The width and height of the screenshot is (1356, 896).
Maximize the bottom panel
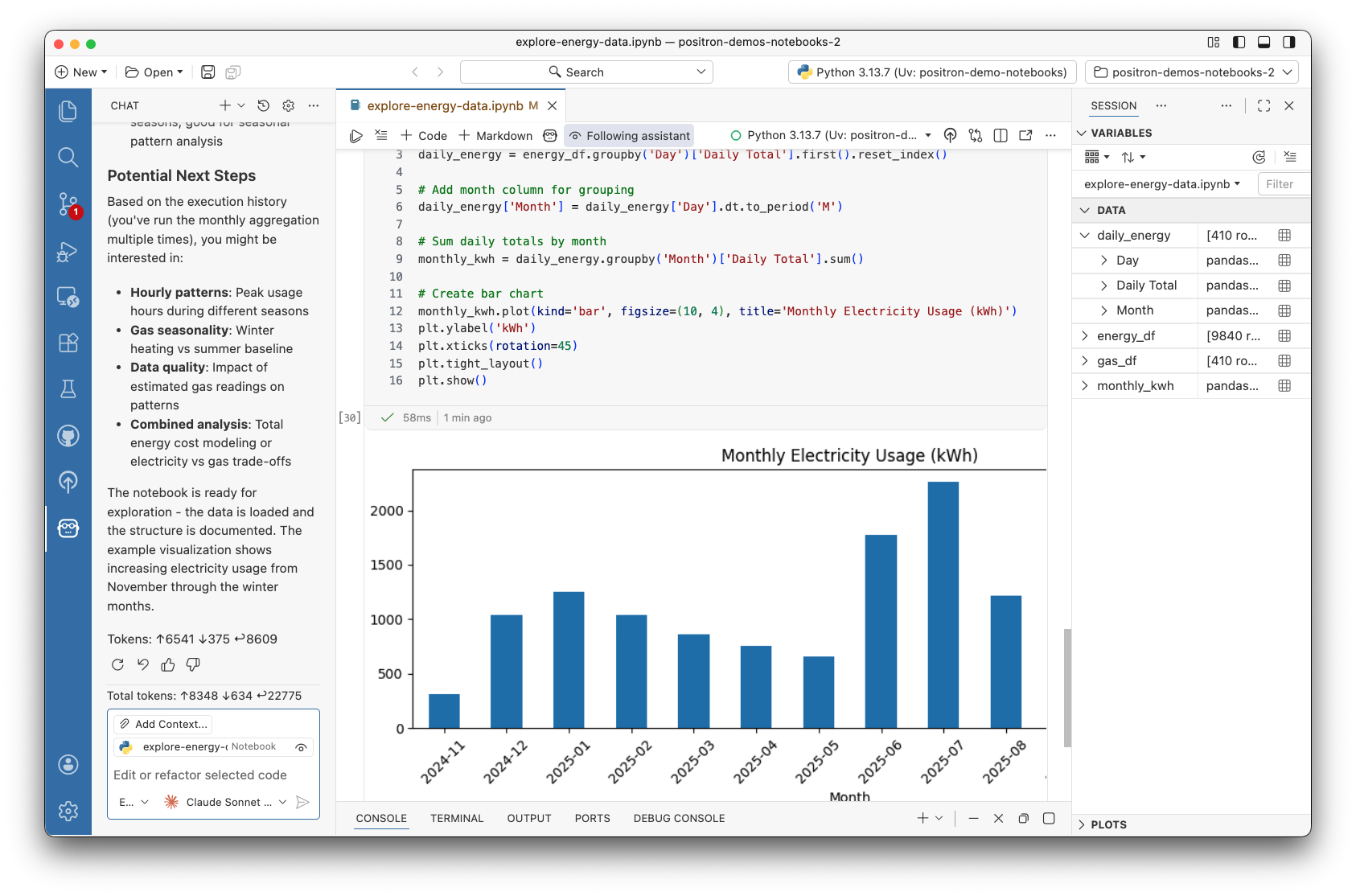coord(1049,818)
